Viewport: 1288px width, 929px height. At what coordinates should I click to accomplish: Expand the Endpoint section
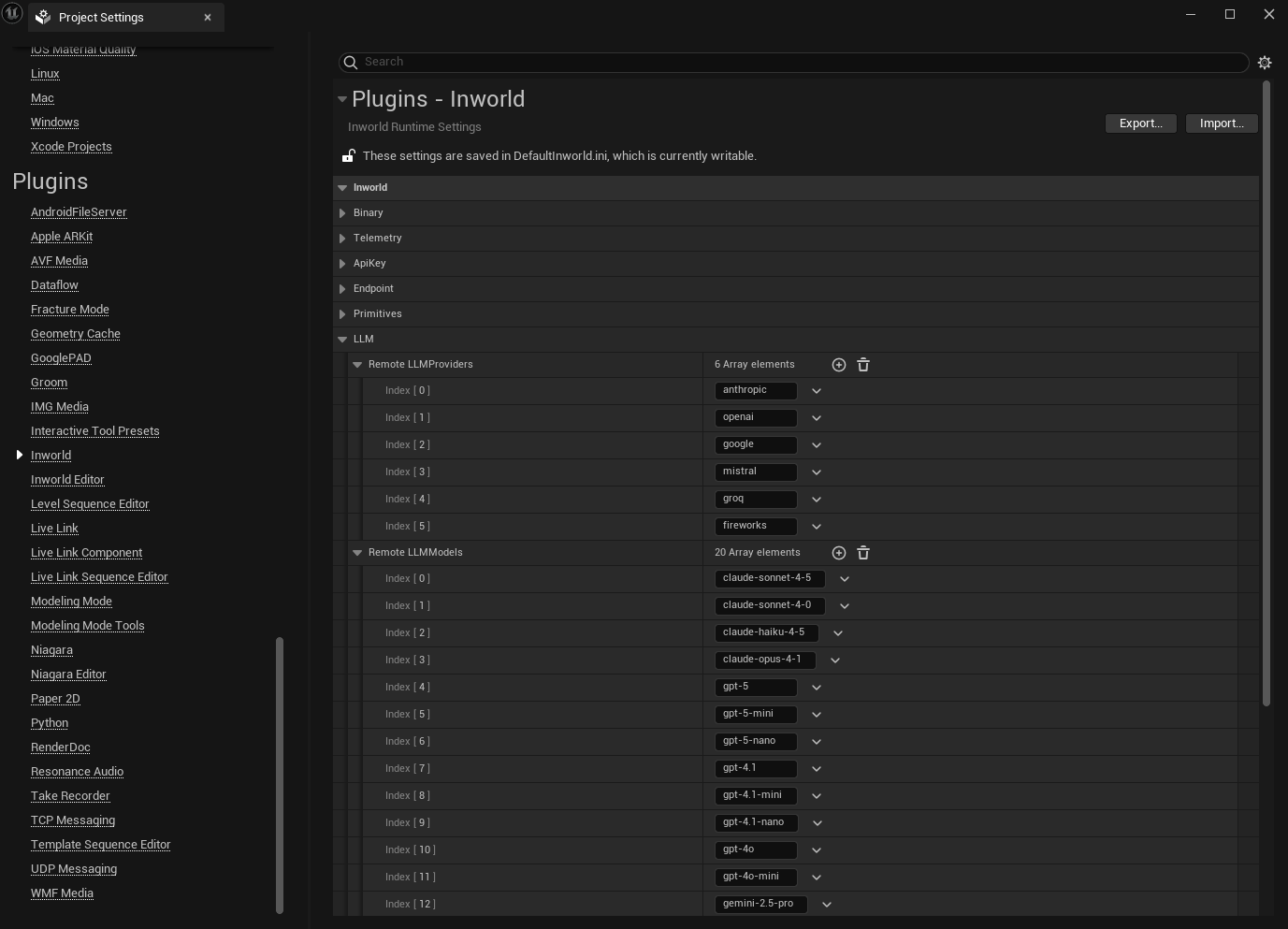point(342,289)
